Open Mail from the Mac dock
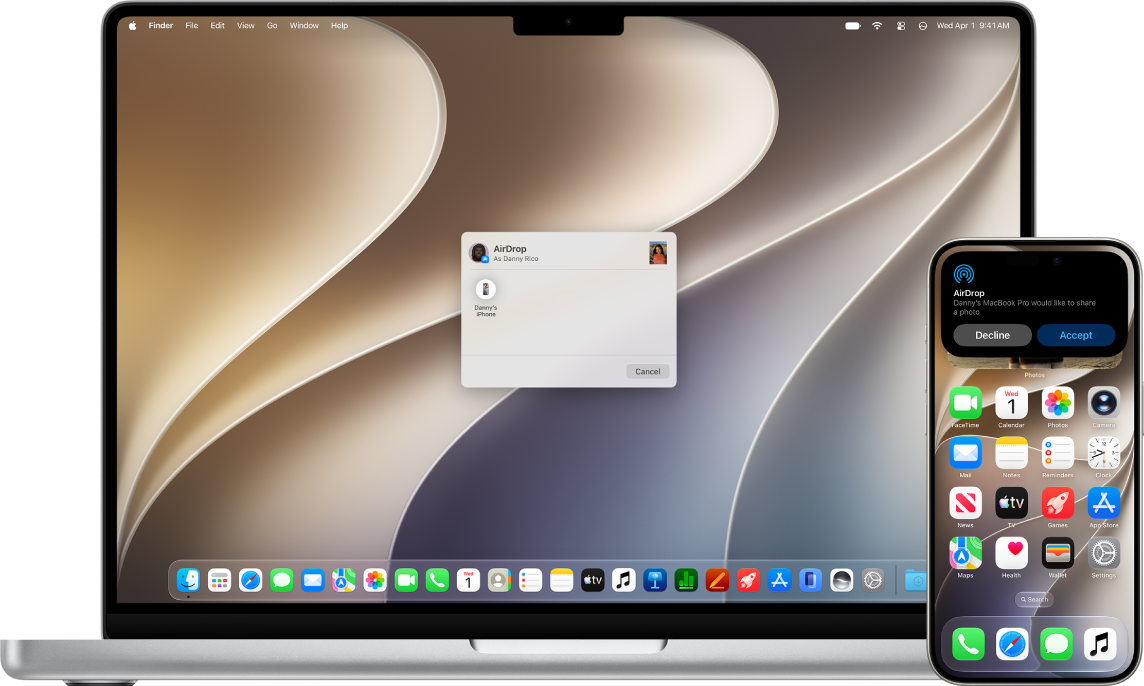The width and height of the screenshot is (1144, 686). [313, 580]
